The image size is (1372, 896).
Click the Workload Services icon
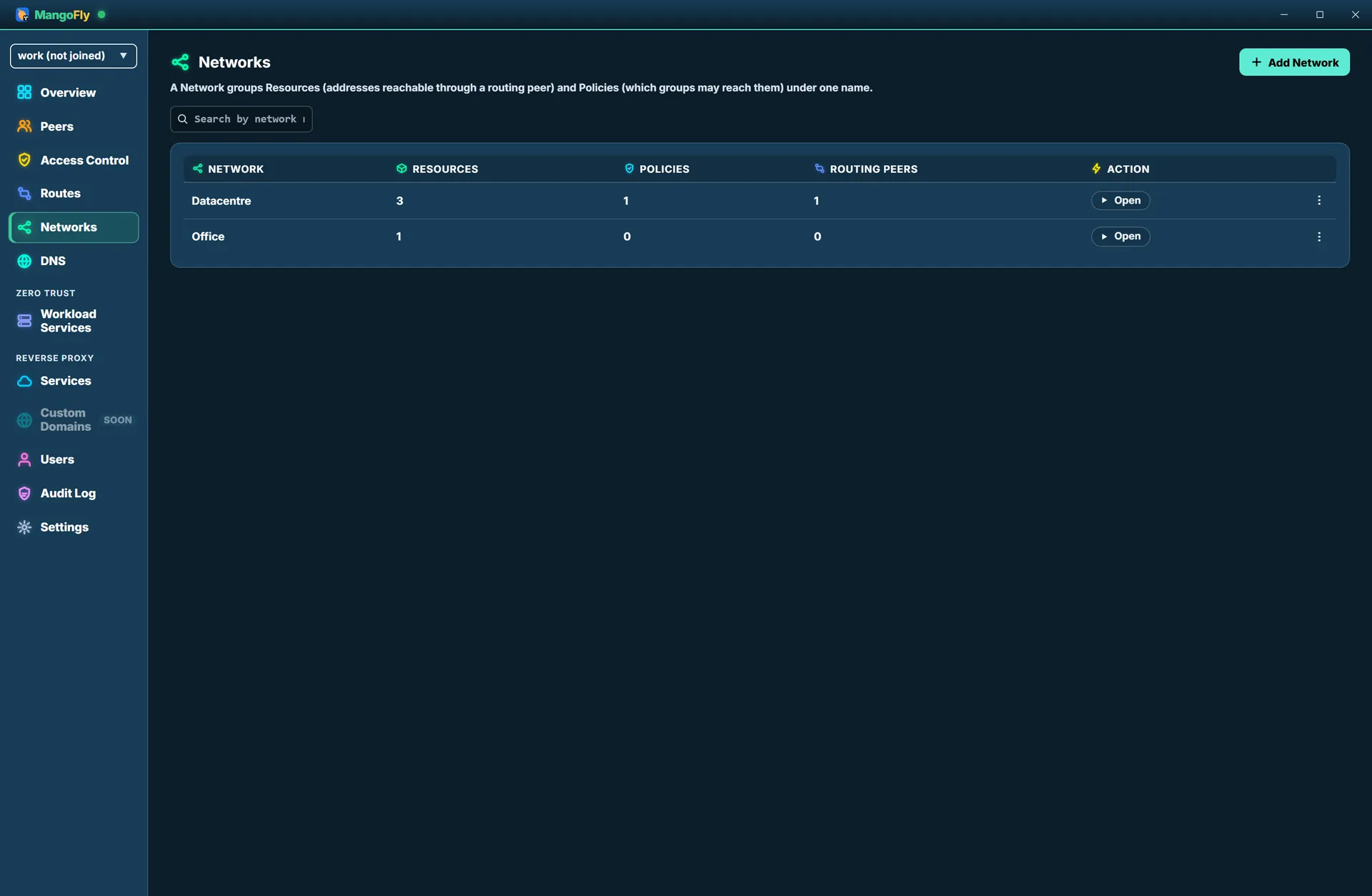tap(24, 321)
